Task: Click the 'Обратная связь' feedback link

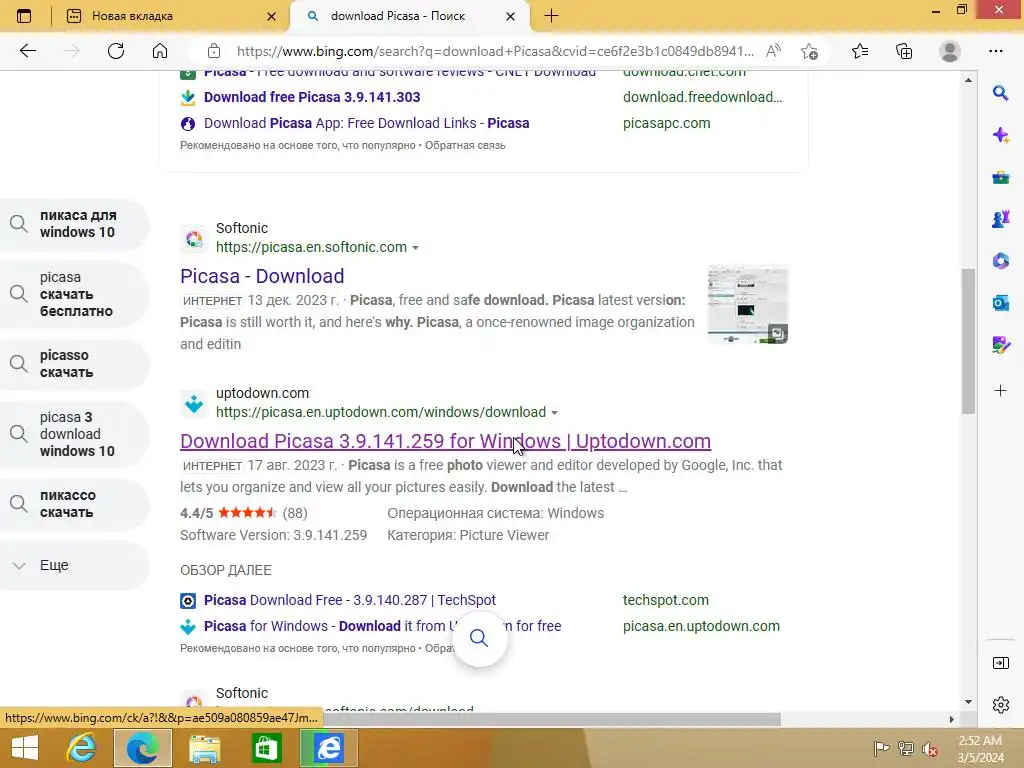Action: click(x=465, y=145)
